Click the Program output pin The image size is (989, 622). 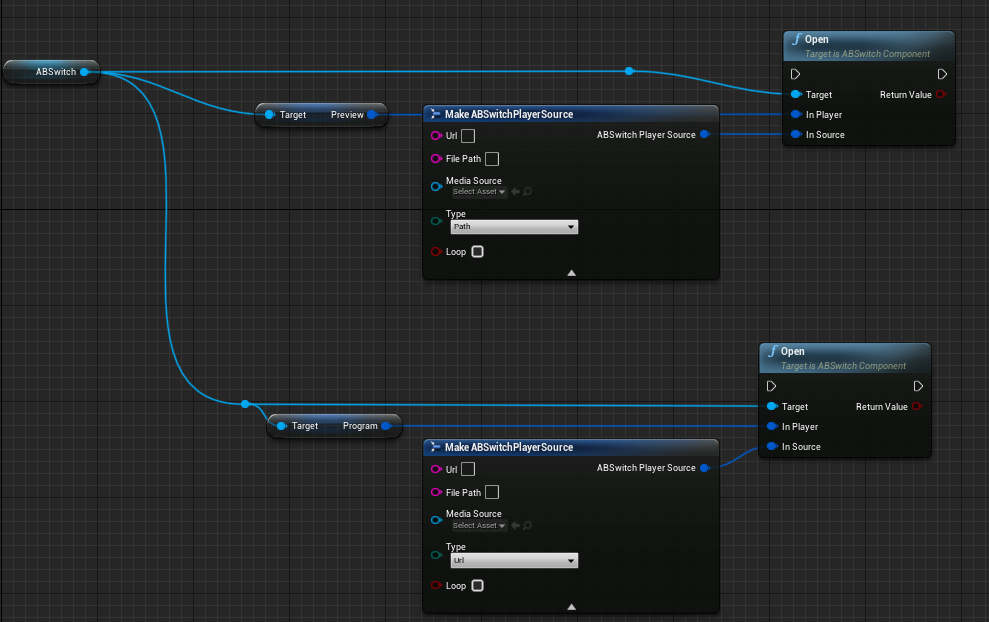[386, 426]
